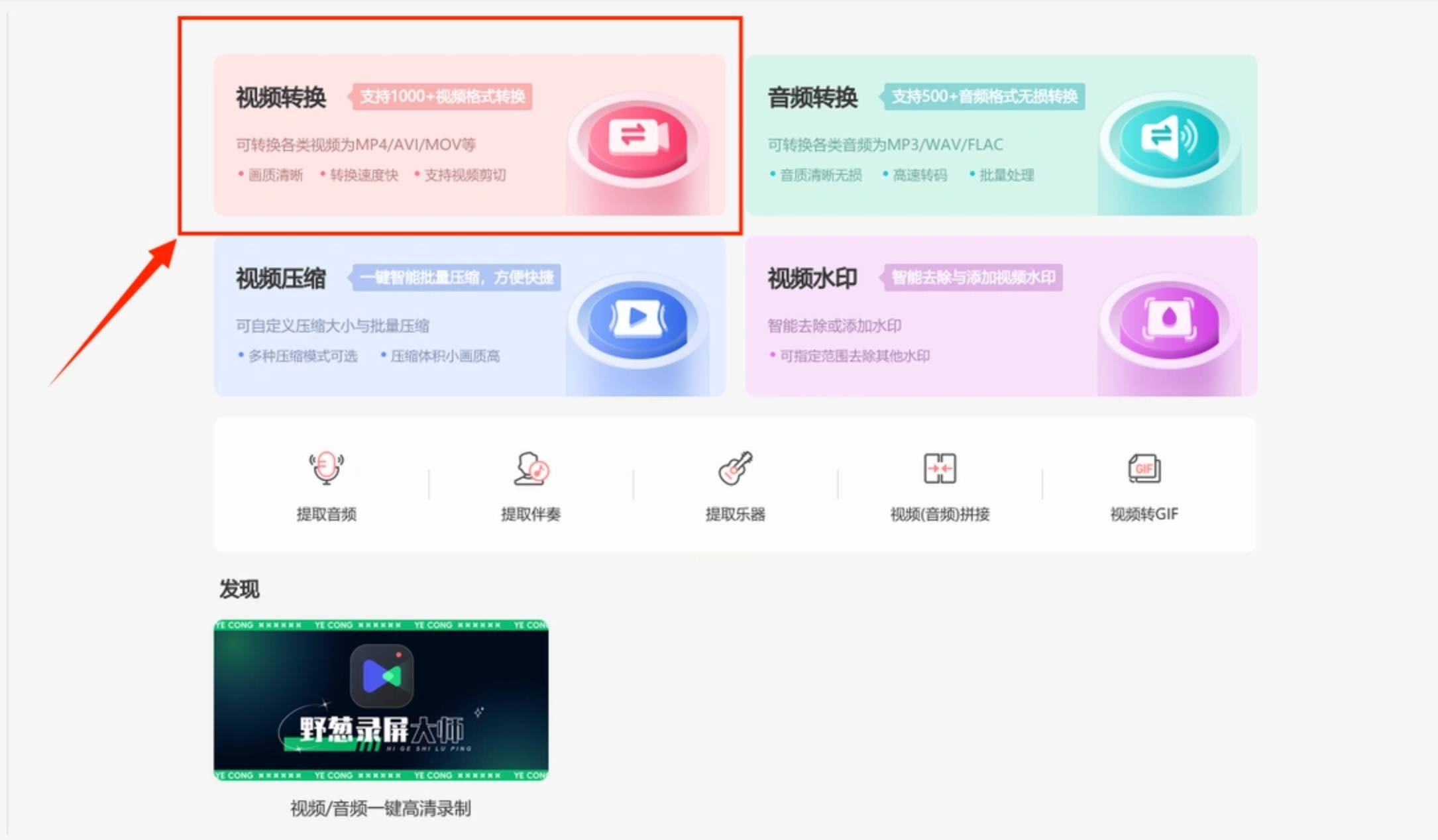Open the 视频水印 title

(x=812, y=278)
